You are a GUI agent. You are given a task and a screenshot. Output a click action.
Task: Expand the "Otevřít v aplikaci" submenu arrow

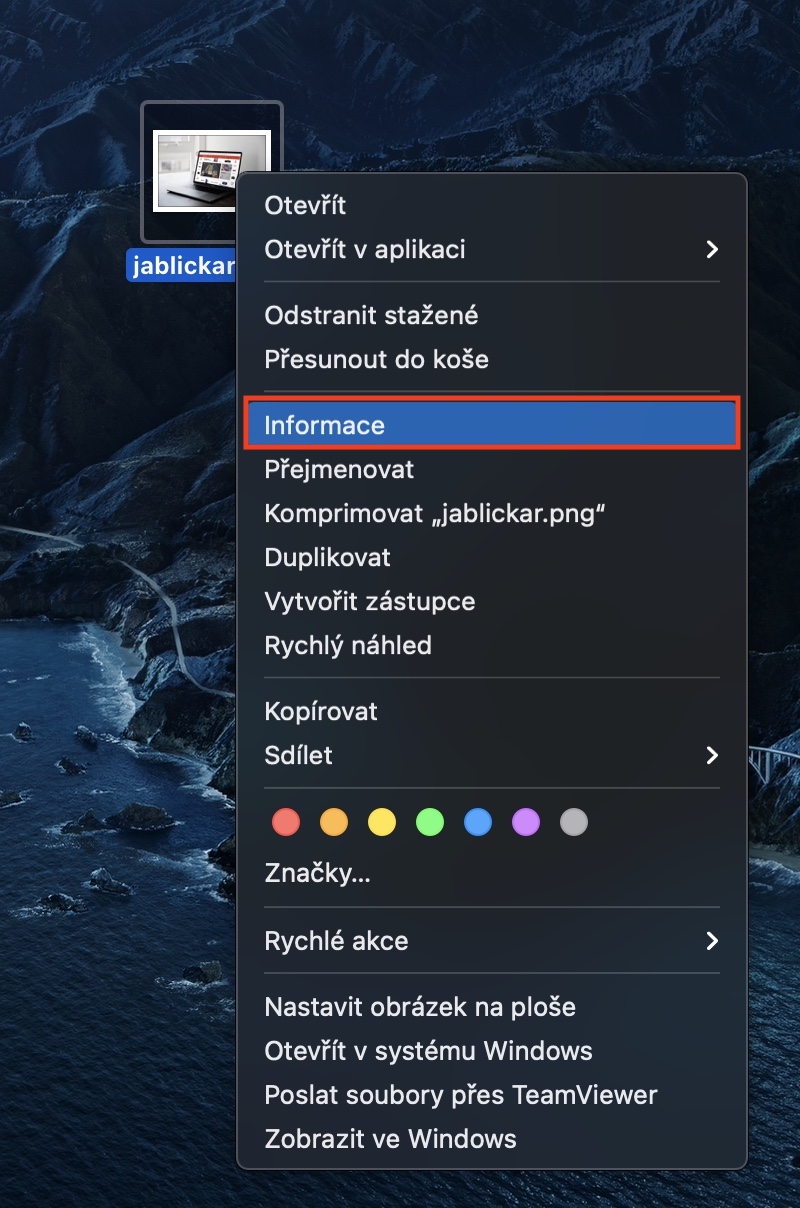pos(711,249)
